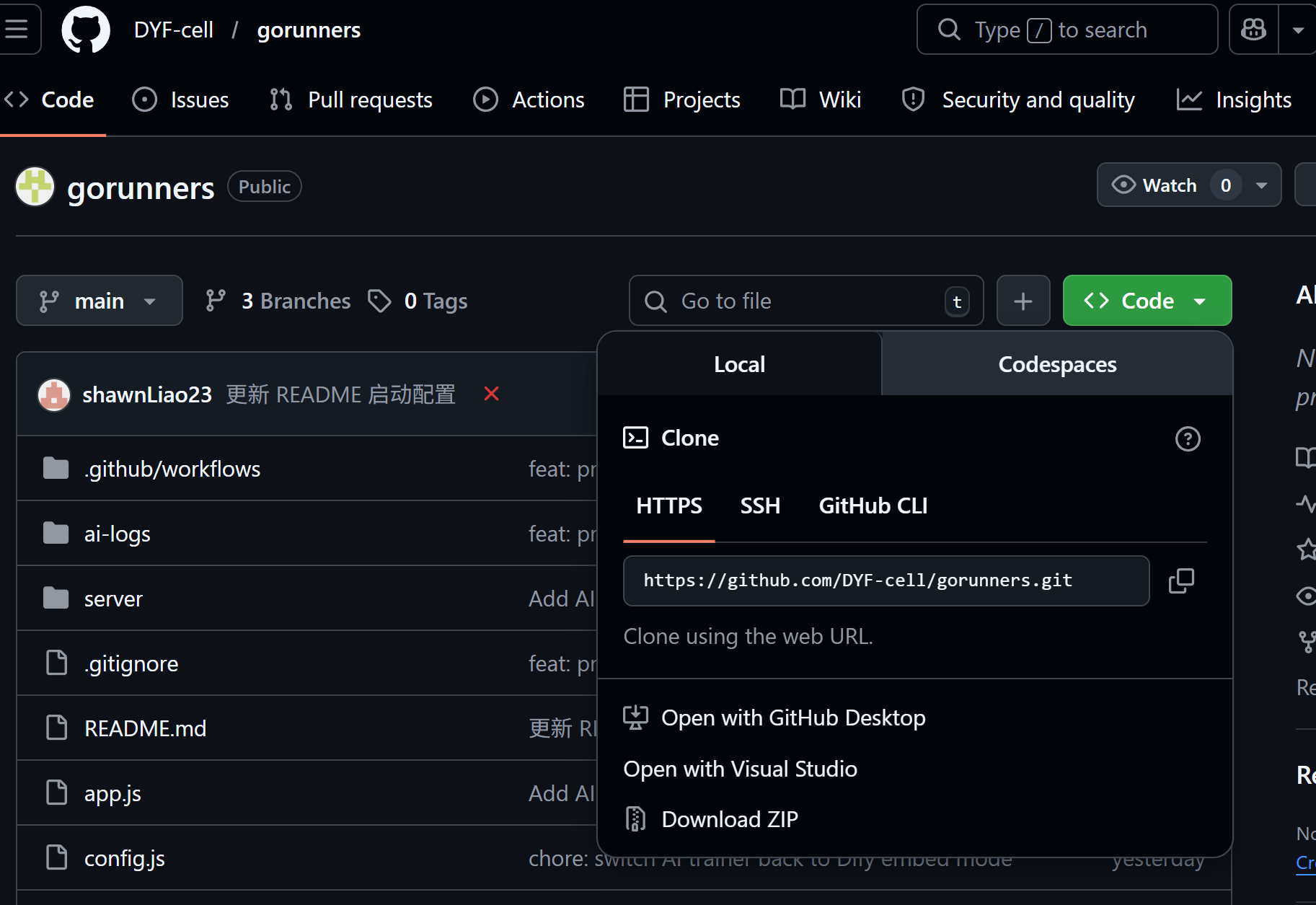
Task: Toggle the green Code dropdown button
Action: (x=1147, y=301)
